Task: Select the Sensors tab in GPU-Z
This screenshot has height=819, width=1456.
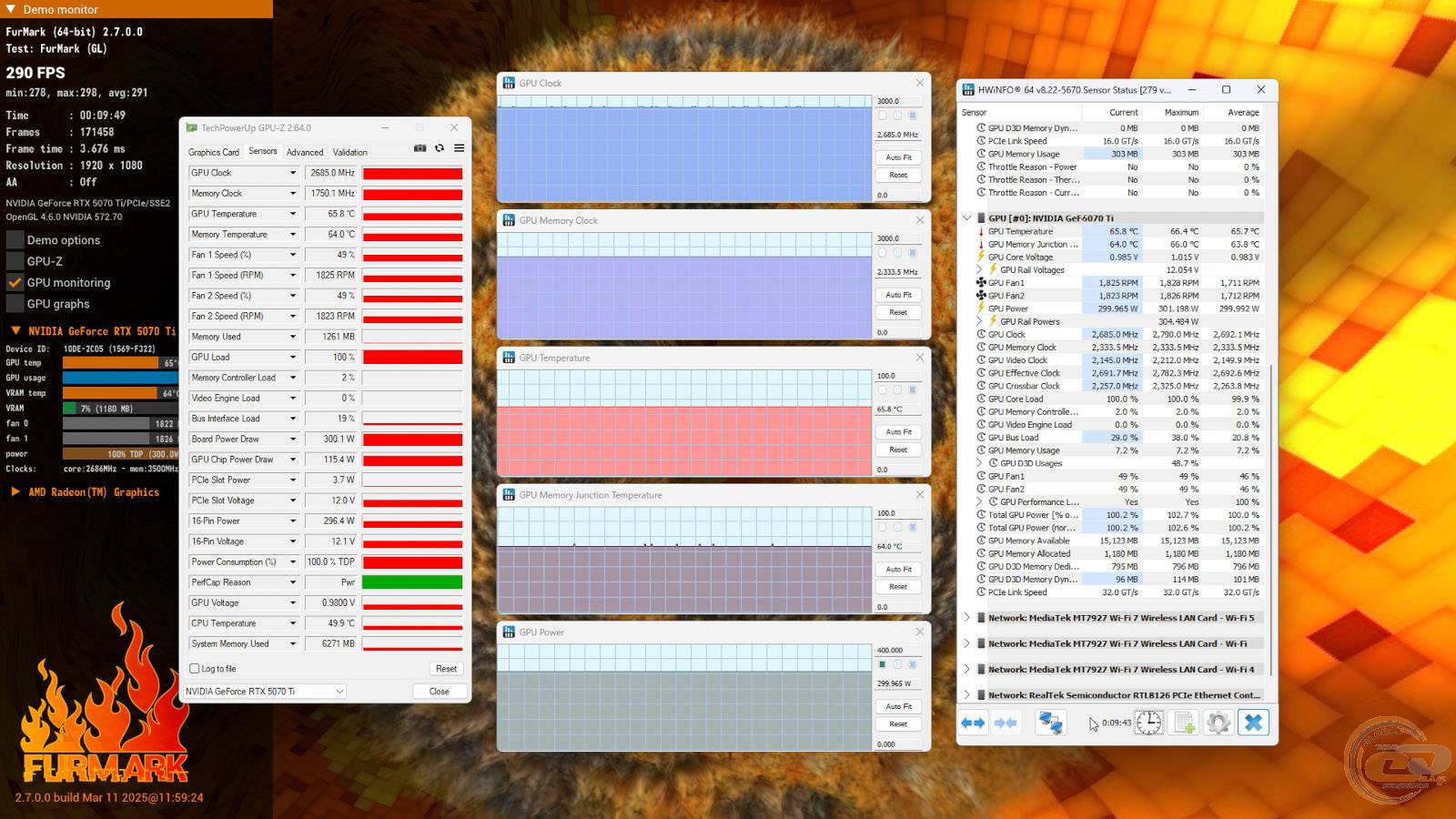Action: (263, 151)
